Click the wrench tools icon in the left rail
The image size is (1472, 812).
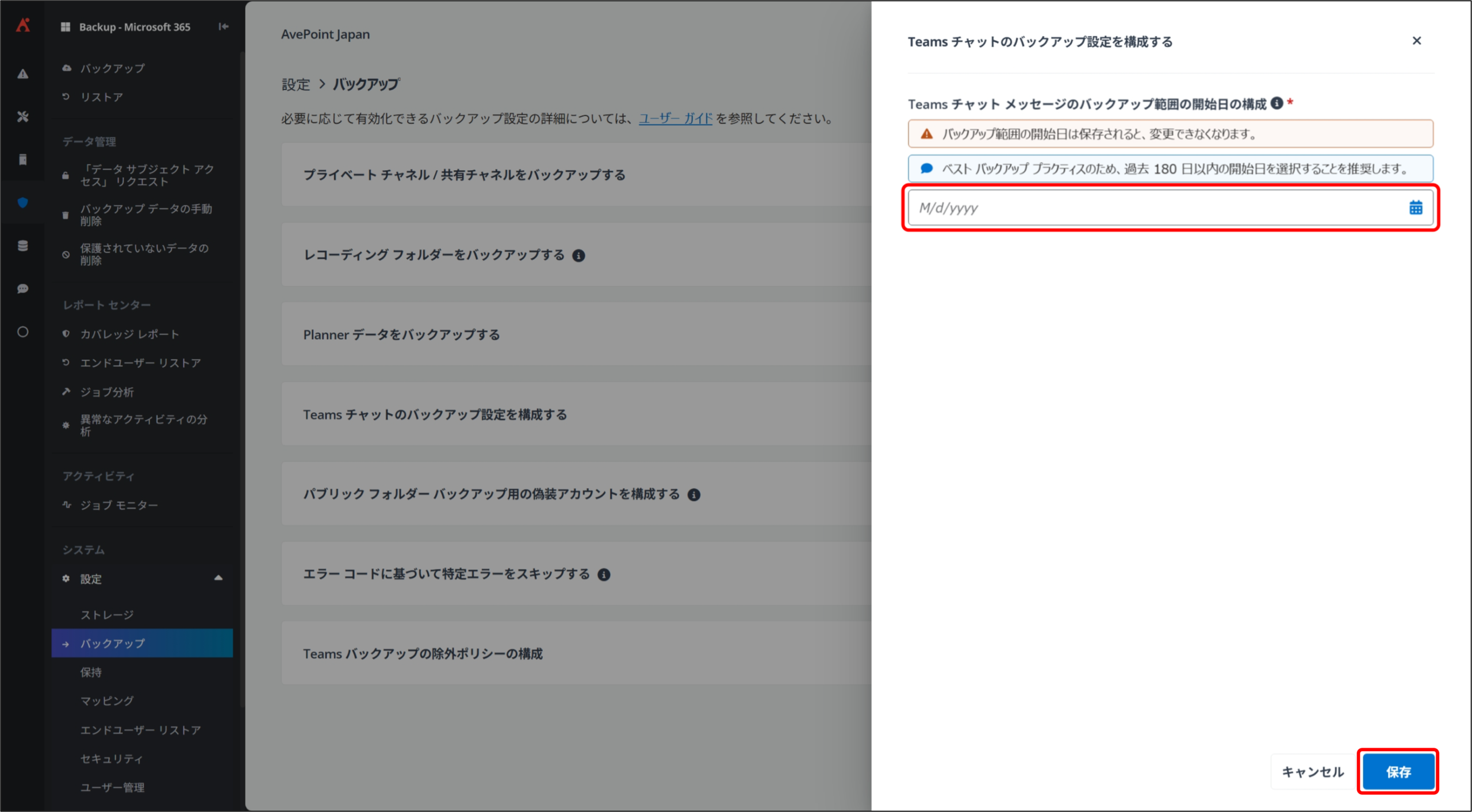(x=23, y=117)
